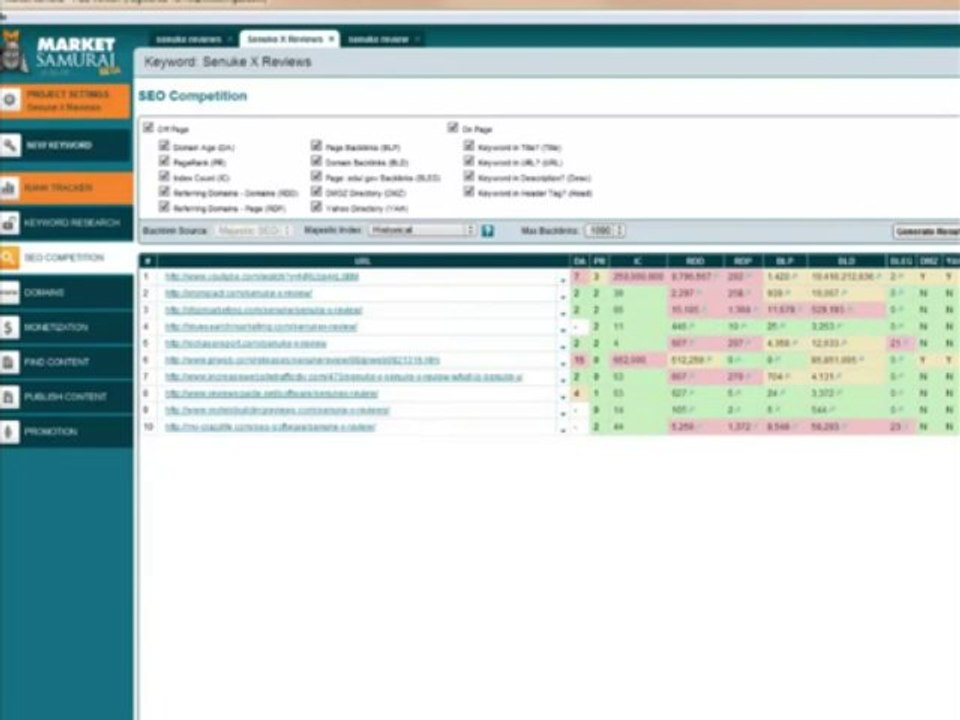
Task: Expand arrow at end of row 10 URL
Action: (563, 430)
